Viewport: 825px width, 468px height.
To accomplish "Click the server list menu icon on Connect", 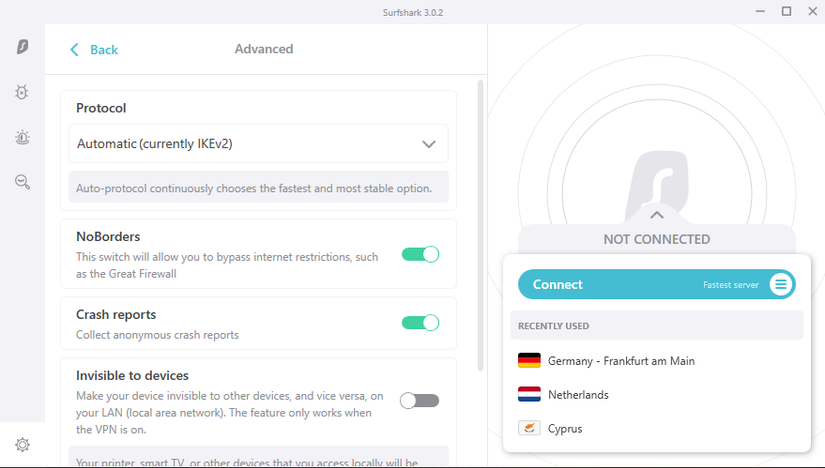I will pyautogui.click(x=781, y=284).
